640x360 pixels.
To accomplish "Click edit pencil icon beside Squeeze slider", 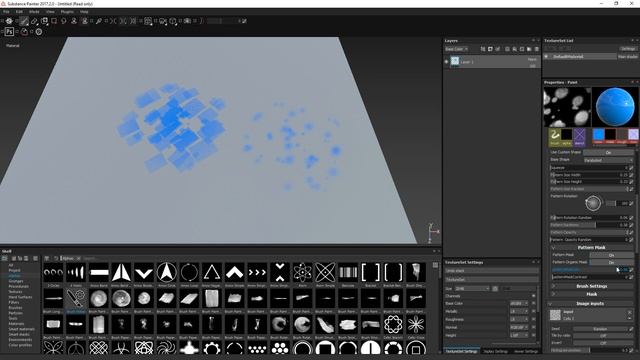I will 631,168.
